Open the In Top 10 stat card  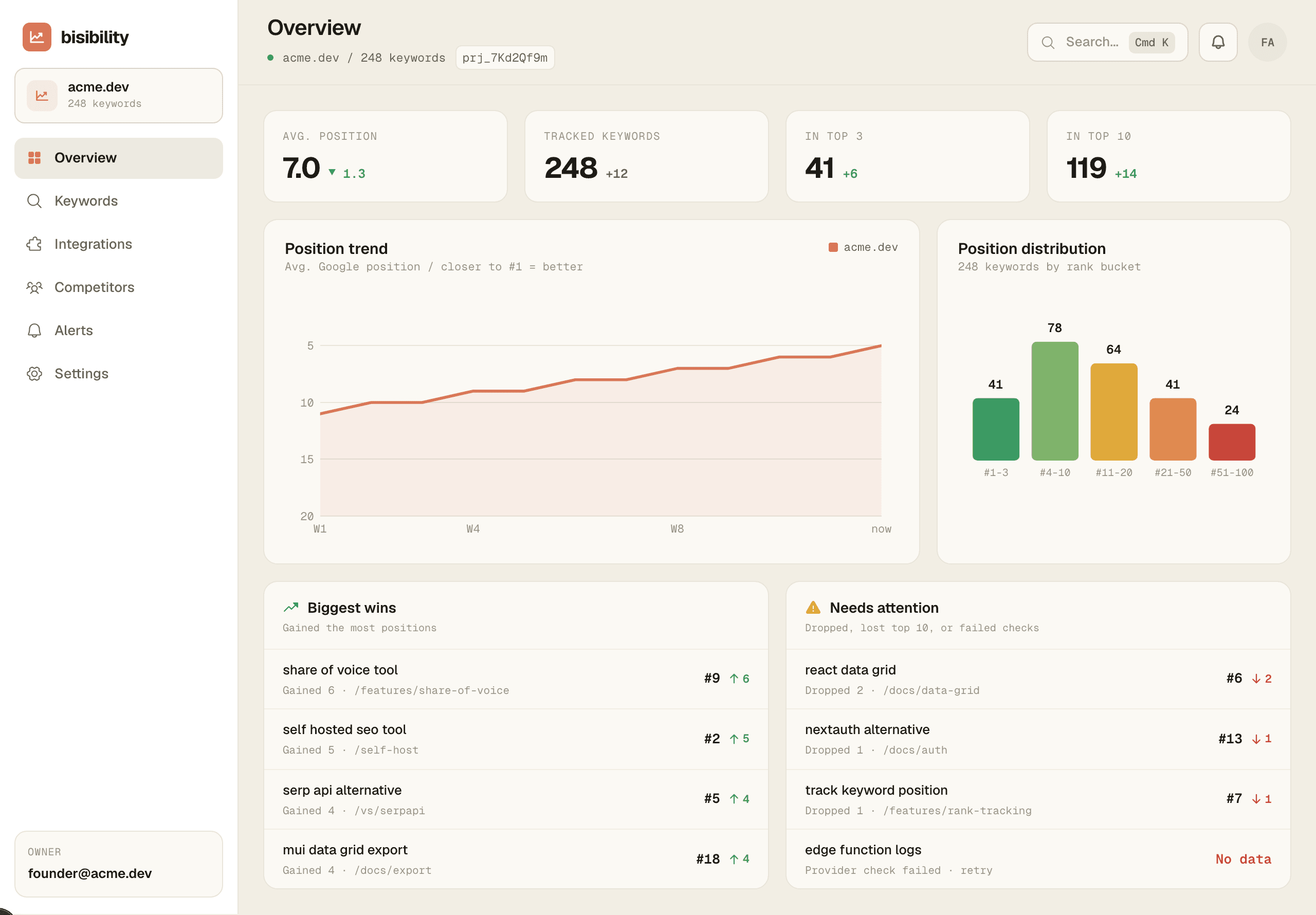(1168, 156)
